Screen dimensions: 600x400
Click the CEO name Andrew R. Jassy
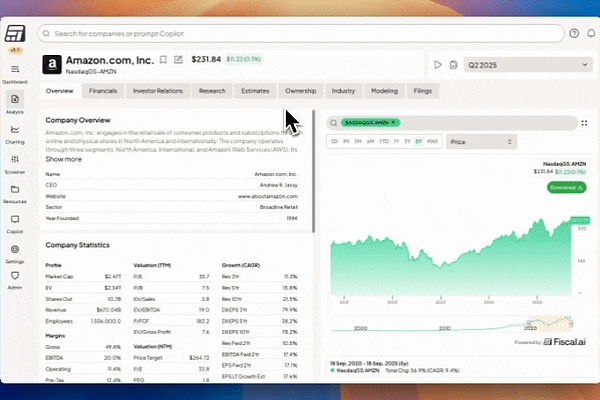tap(279, 185)
